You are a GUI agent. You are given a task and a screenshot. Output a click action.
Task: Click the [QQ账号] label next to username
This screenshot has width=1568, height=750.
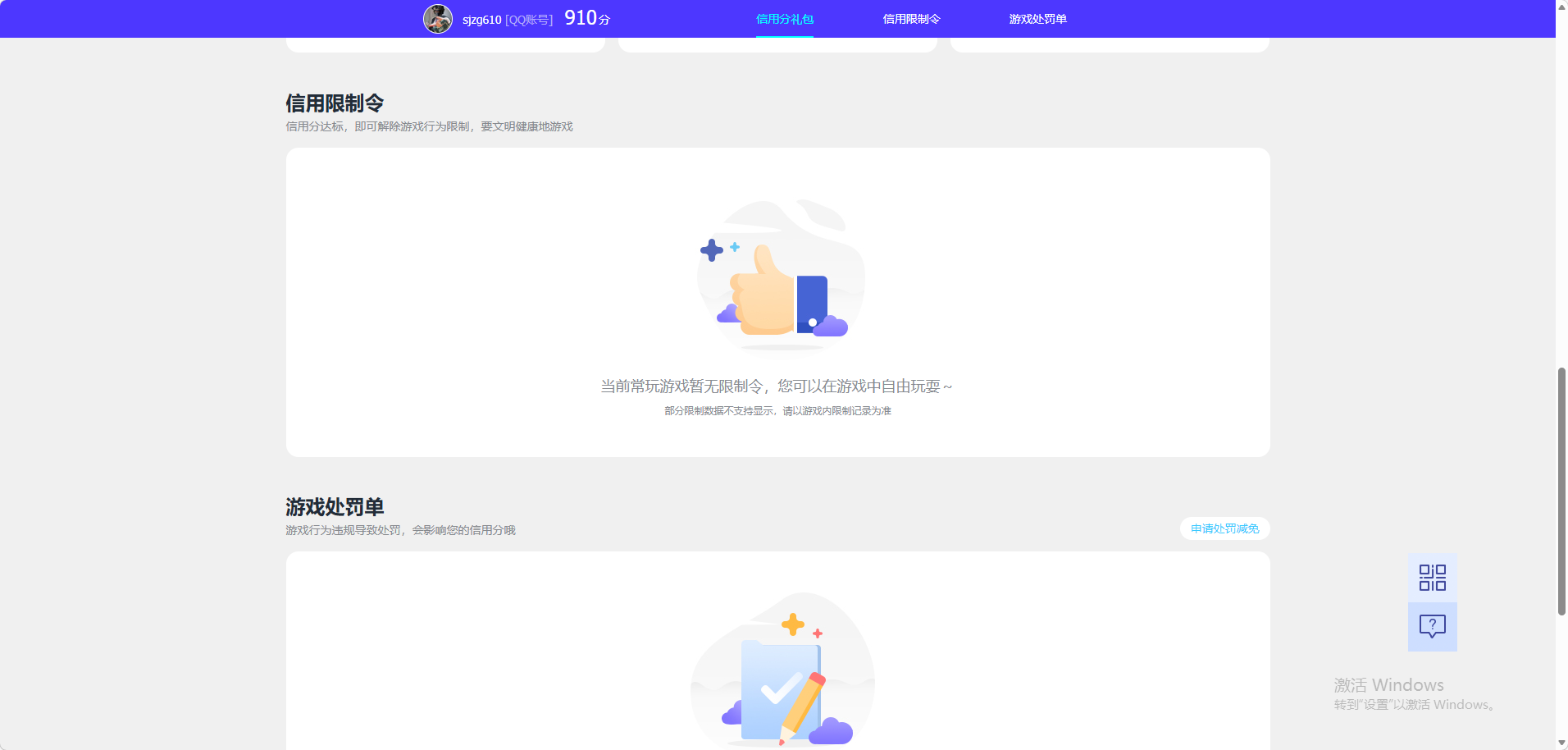click(x=526, y=20)
